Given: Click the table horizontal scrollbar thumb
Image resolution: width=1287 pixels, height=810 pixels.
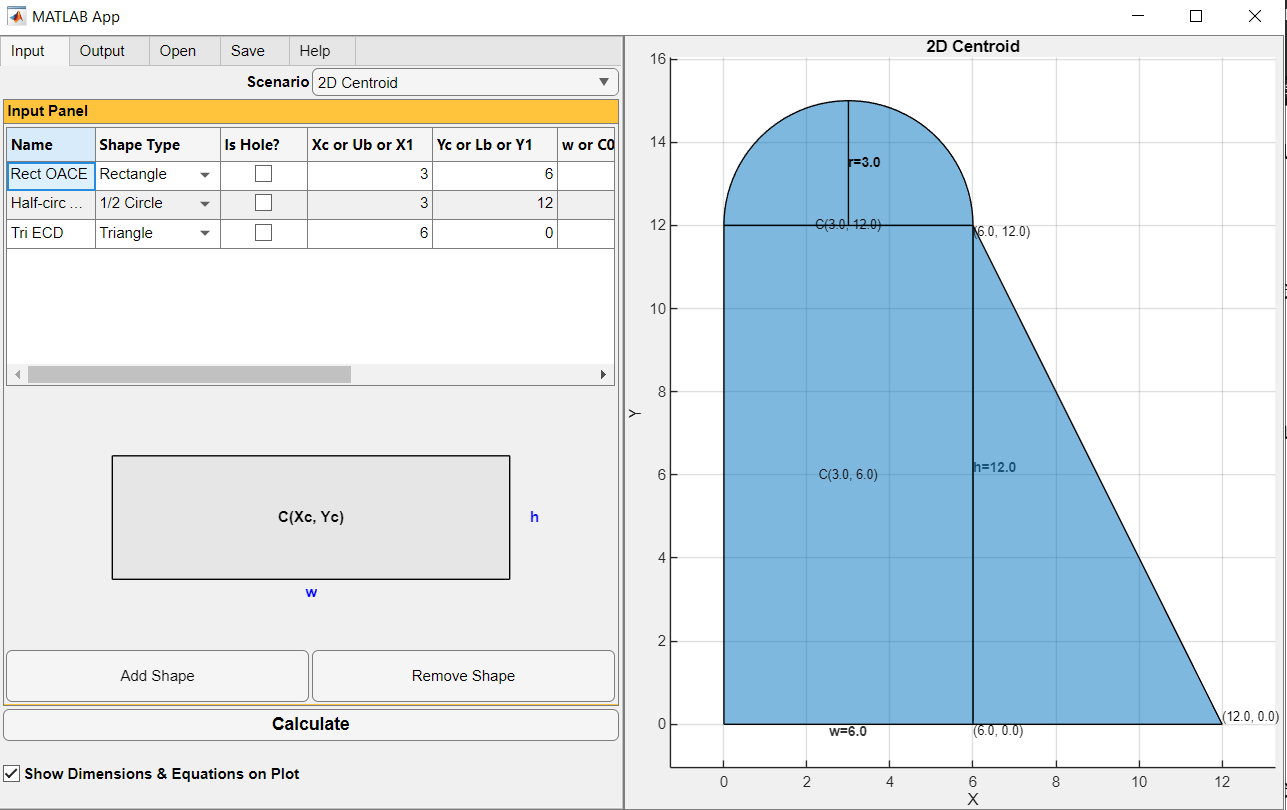Looking at the screenshot, I should [189, 374].
